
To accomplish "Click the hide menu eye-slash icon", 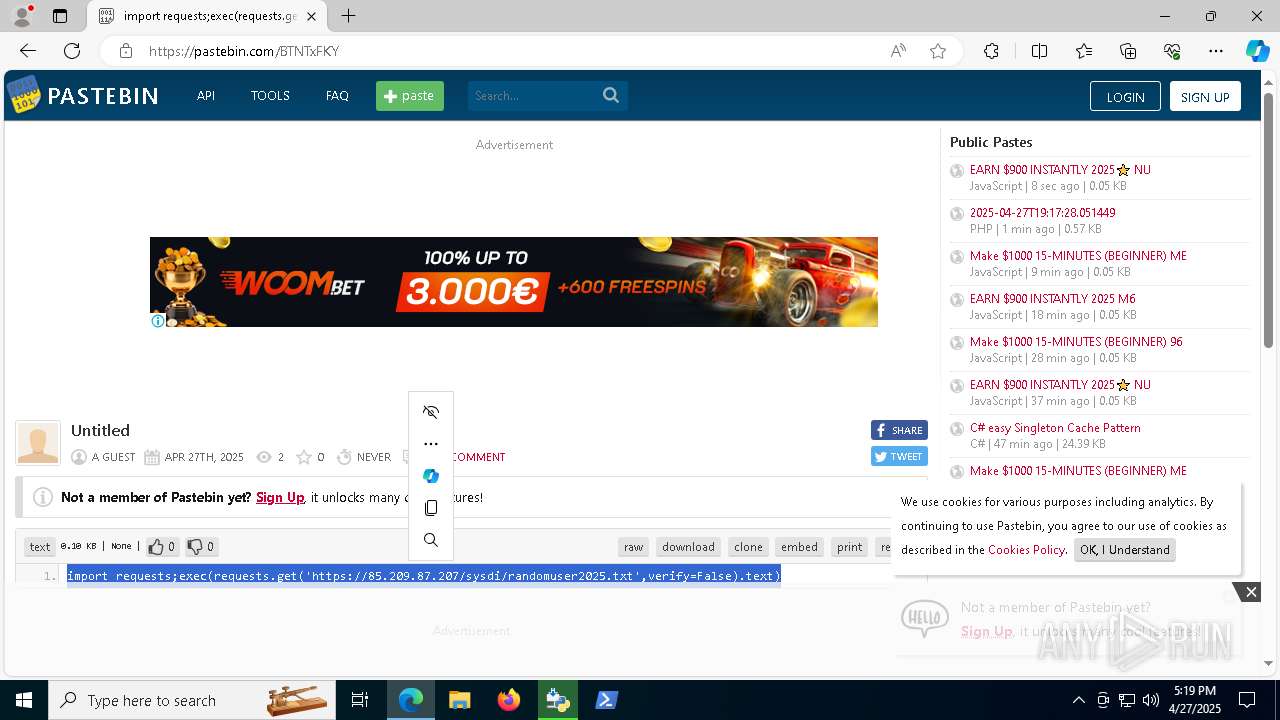I will (x=431, y=412).
